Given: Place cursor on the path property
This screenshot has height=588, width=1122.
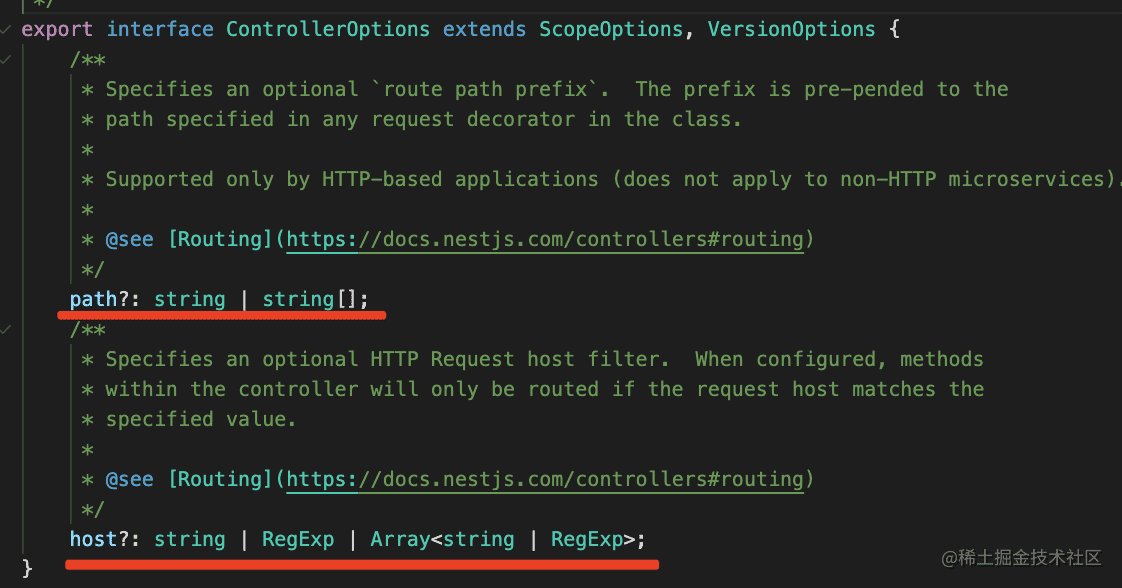Looking at the screenshot, I should (88, 299).
